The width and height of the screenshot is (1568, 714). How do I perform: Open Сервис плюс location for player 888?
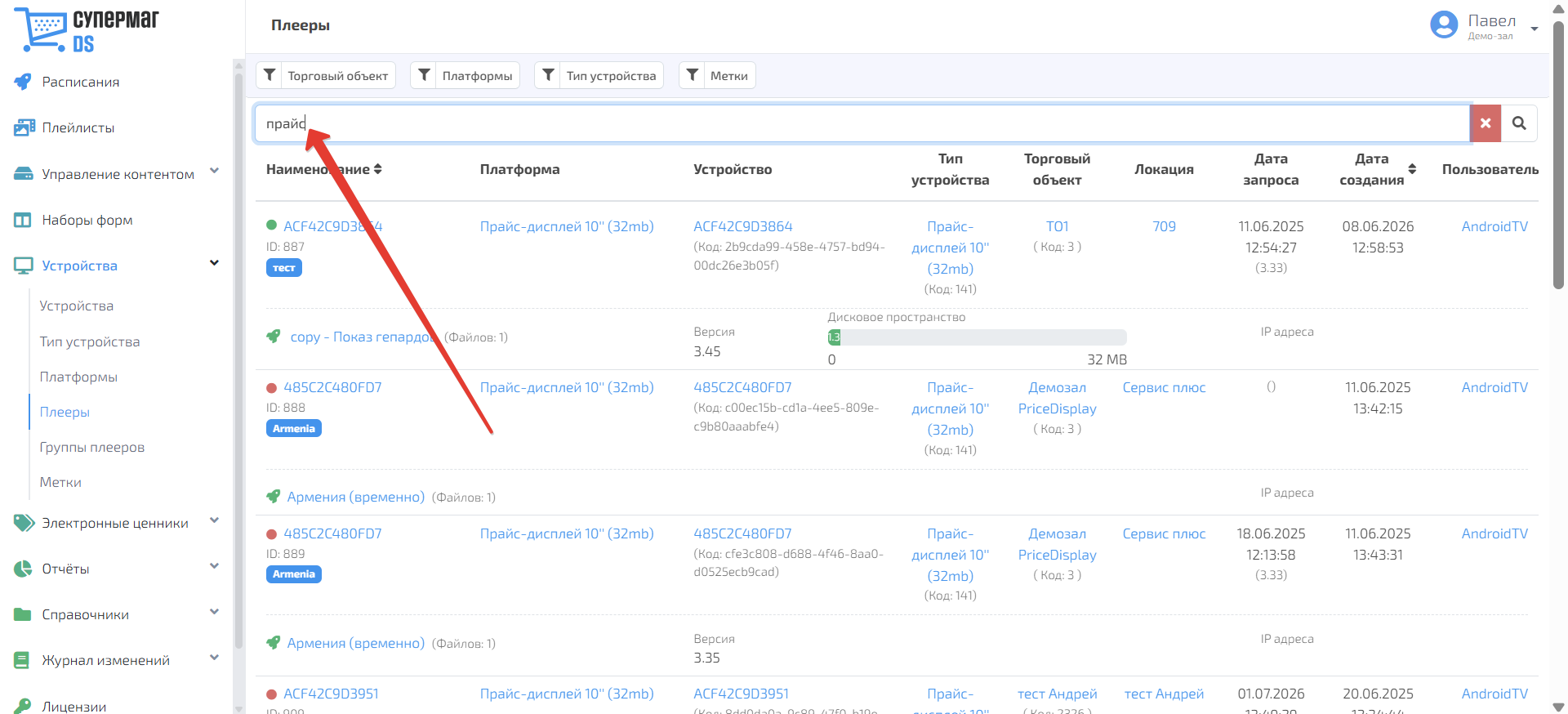(1165, 387)
